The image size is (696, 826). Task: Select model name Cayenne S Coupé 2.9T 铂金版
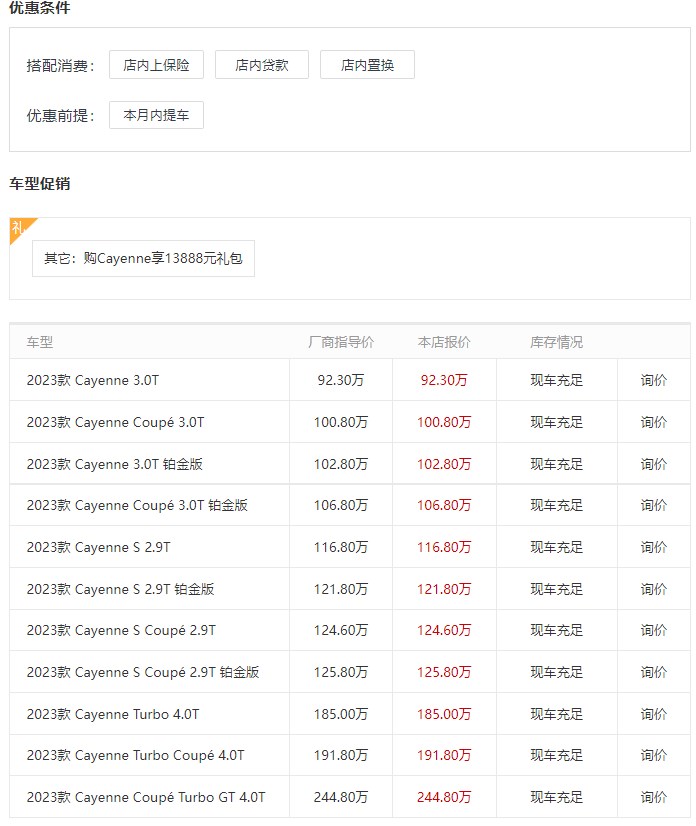tap(143, 672)
